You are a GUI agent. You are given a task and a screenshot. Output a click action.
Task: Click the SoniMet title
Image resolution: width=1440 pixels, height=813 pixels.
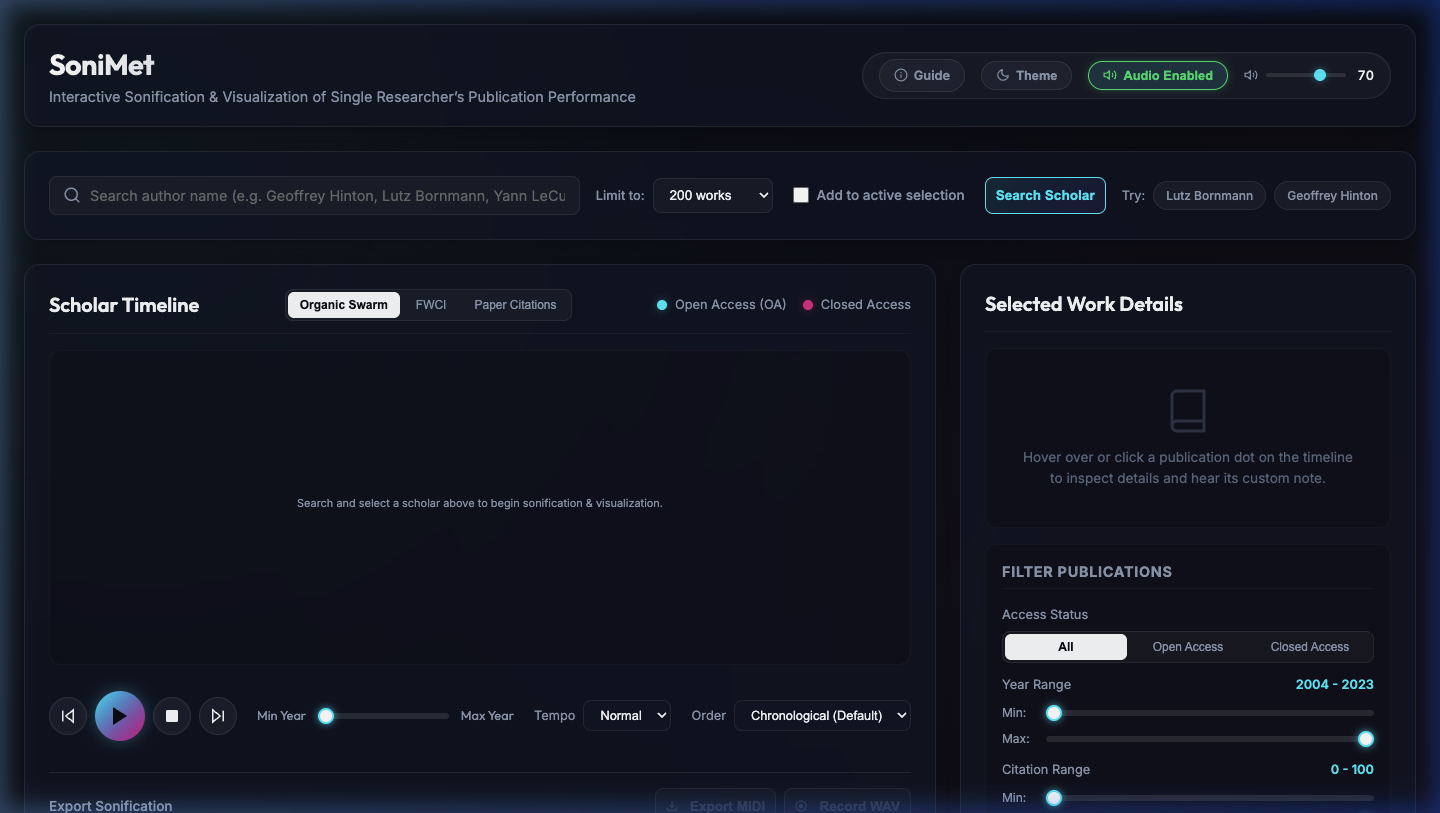pos(102,65)
